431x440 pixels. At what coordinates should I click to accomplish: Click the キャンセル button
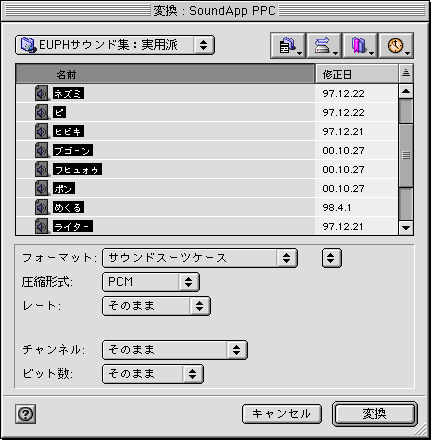coord(282,414)
